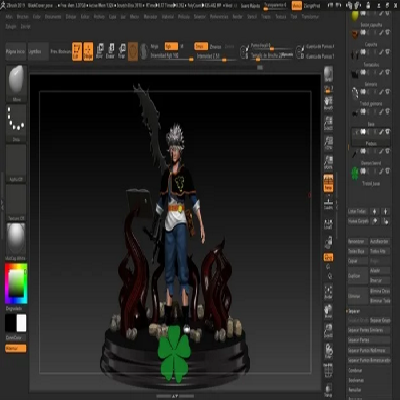Click the orange Xpose-style button on right shelf
This screenshot has height=400, width=400.
coord(328,257)
